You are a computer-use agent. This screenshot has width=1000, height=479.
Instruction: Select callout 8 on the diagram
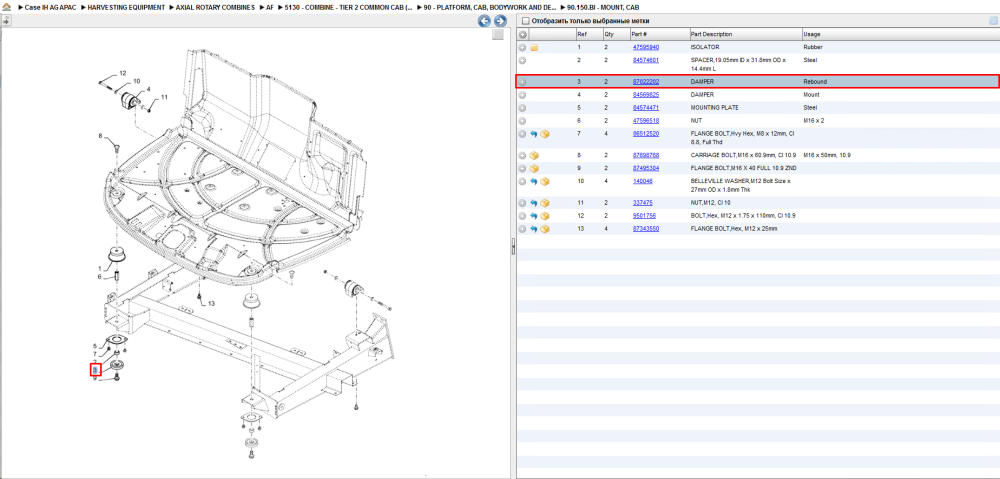pyautogui.click(x=100, y=136)
